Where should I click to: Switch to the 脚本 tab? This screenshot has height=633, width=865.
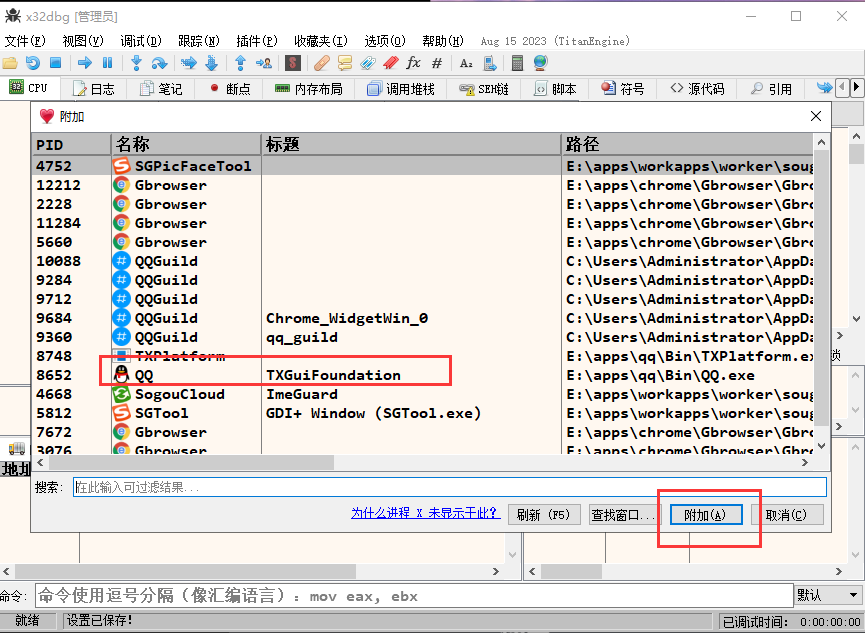tap(554, 89)
